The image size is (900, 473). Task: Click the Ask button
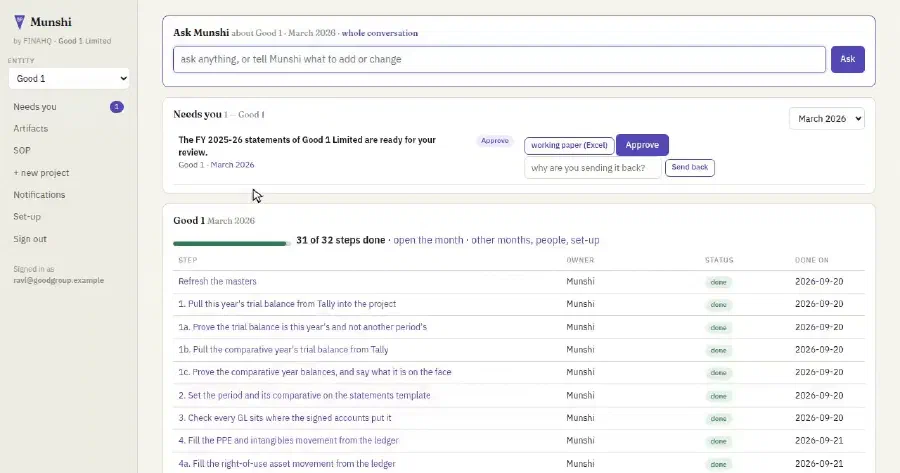point(847,59)
